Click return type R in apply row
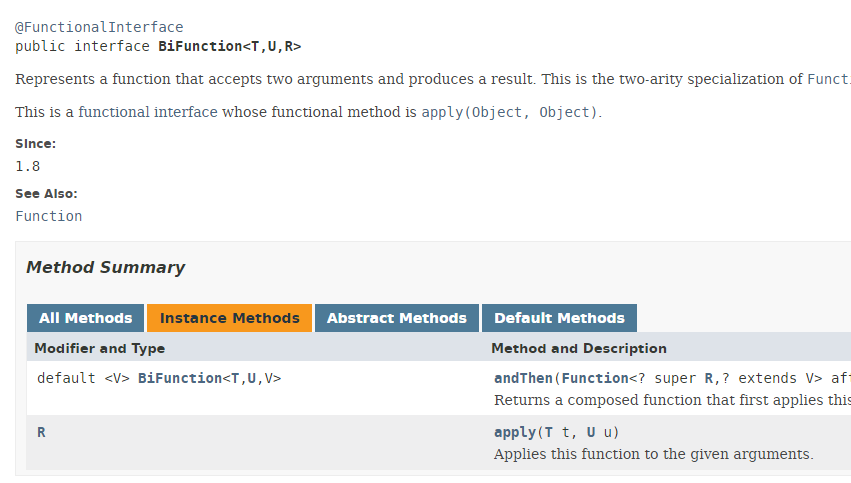This screenshot has width=851, height=483. click(41, 432)
